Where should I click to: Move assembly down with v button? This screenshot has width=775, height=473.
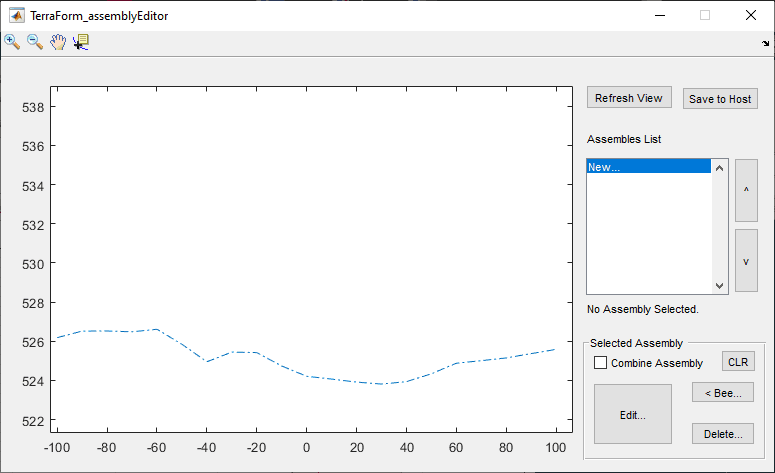(x=746, y=260)
